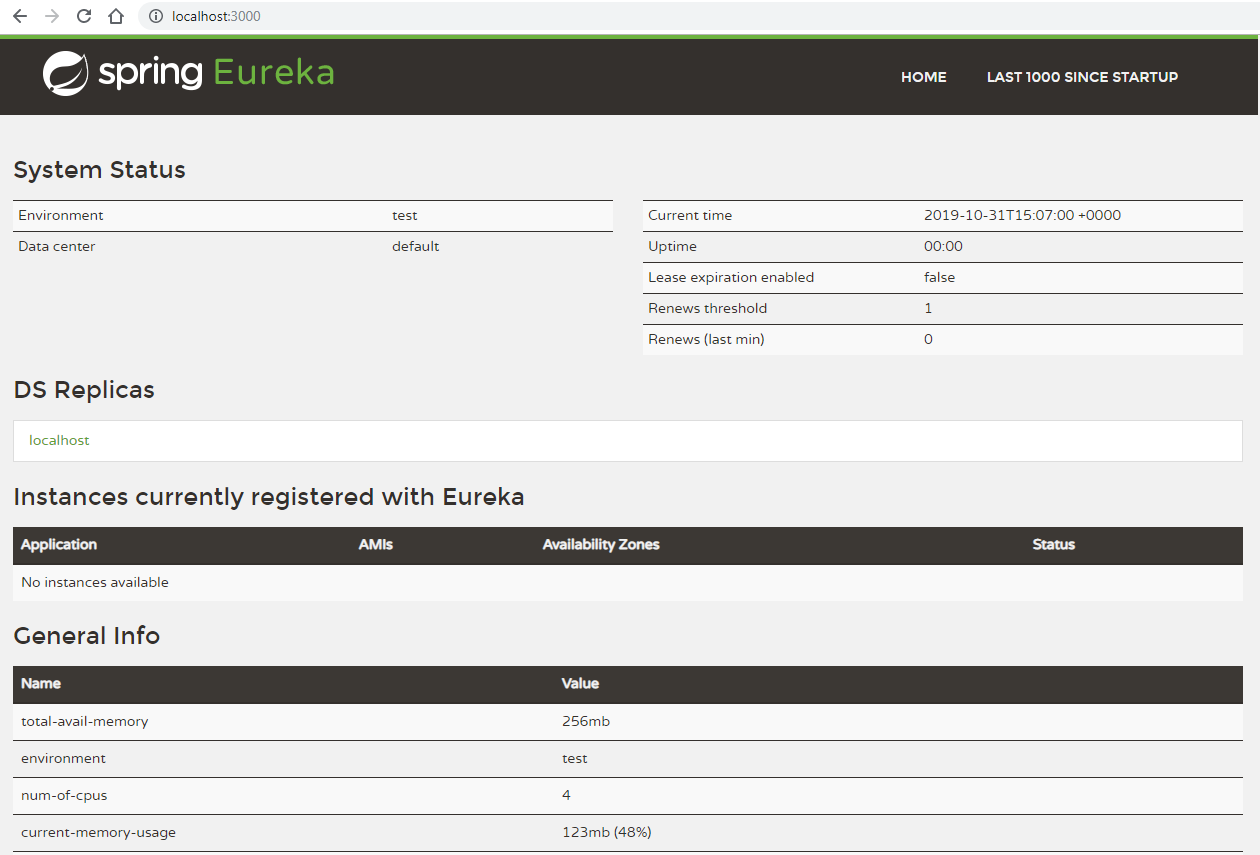Select the Availability Zones column header

coord(601,545)
